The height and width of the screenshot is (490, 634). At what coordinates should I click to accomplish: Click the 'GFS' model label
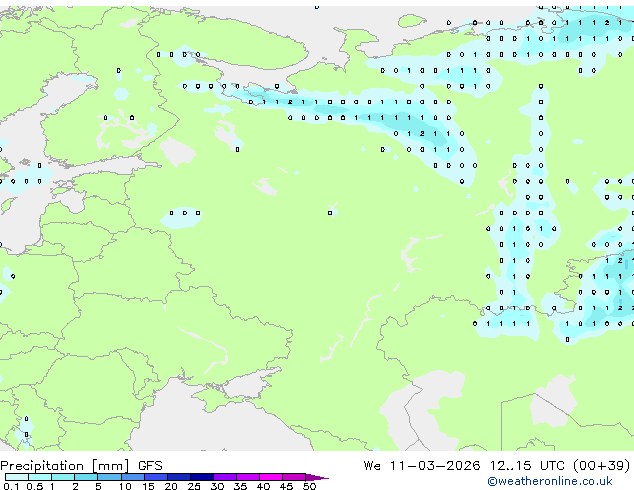click(x=150, y=466)
